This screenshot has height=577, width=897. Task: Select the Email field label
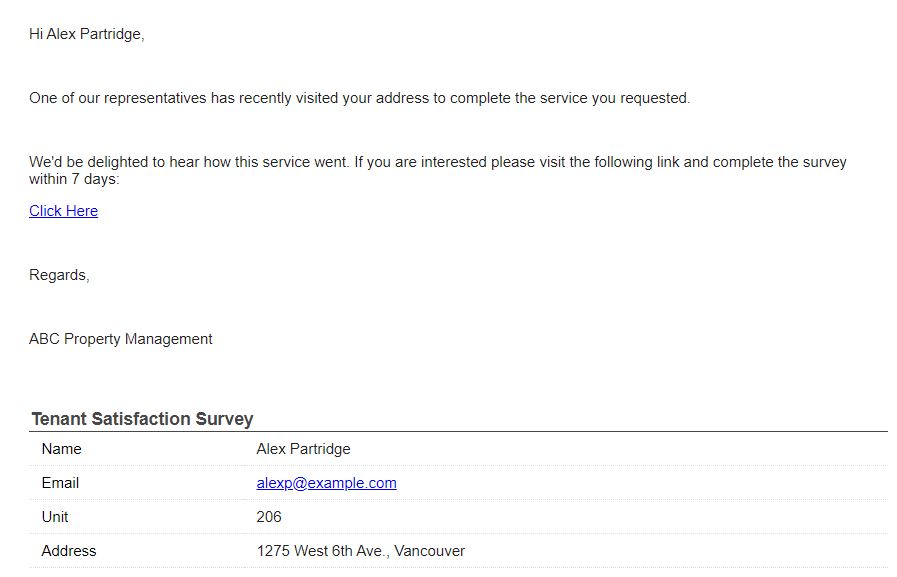click(60, 483)
